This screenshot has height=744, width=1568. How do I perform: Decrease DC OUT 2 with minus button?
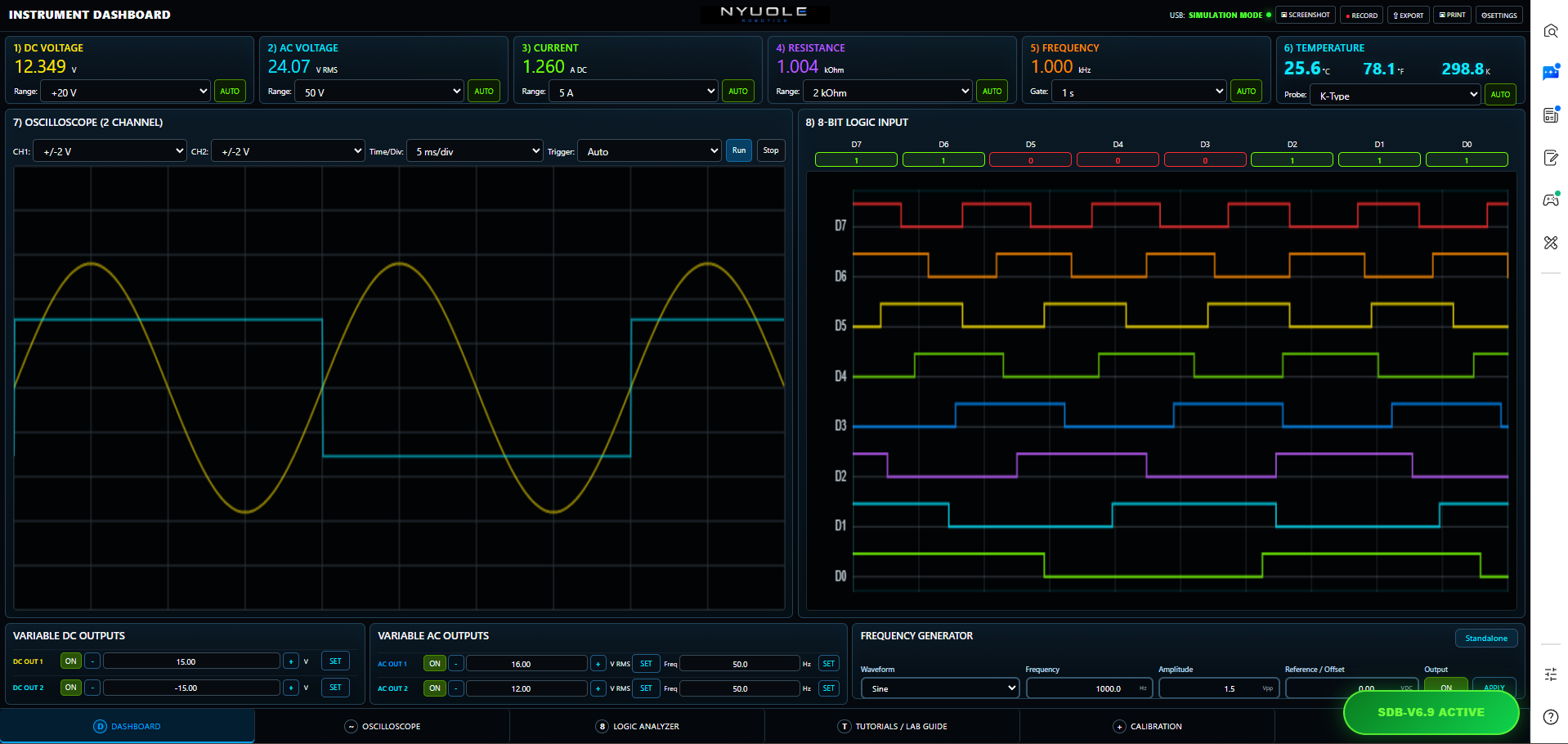[92, 688]
